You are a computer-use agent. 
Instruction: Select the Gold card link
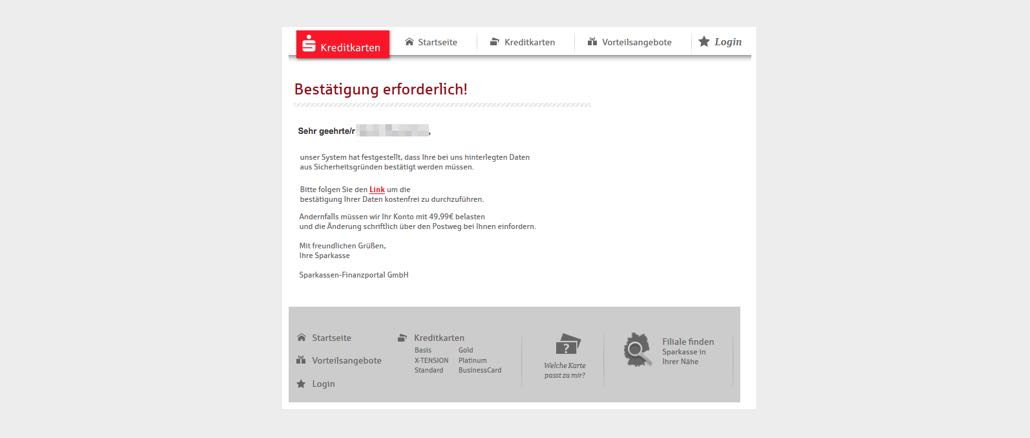click(466, 350)
